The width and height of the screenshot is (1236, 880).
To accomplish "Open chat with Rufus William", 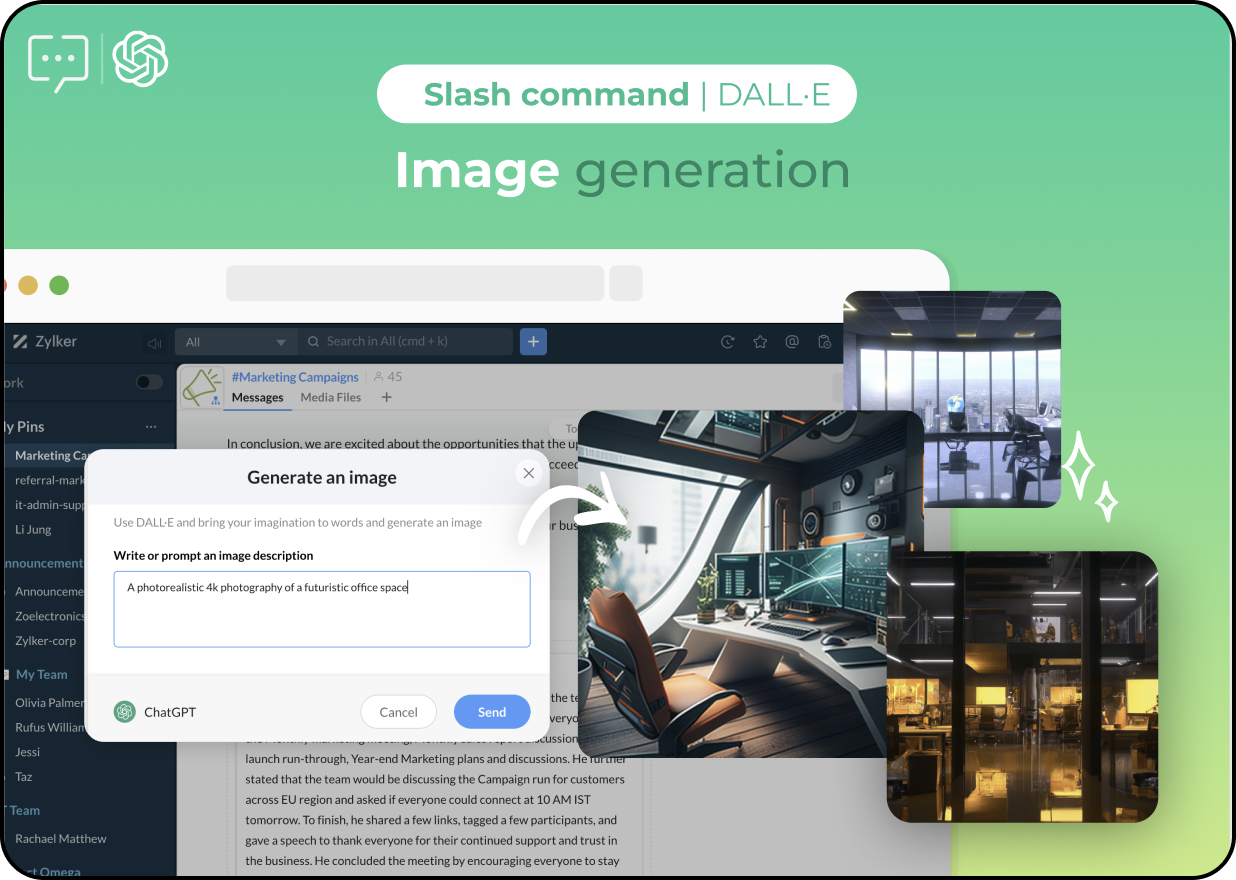I will (50, 728).
